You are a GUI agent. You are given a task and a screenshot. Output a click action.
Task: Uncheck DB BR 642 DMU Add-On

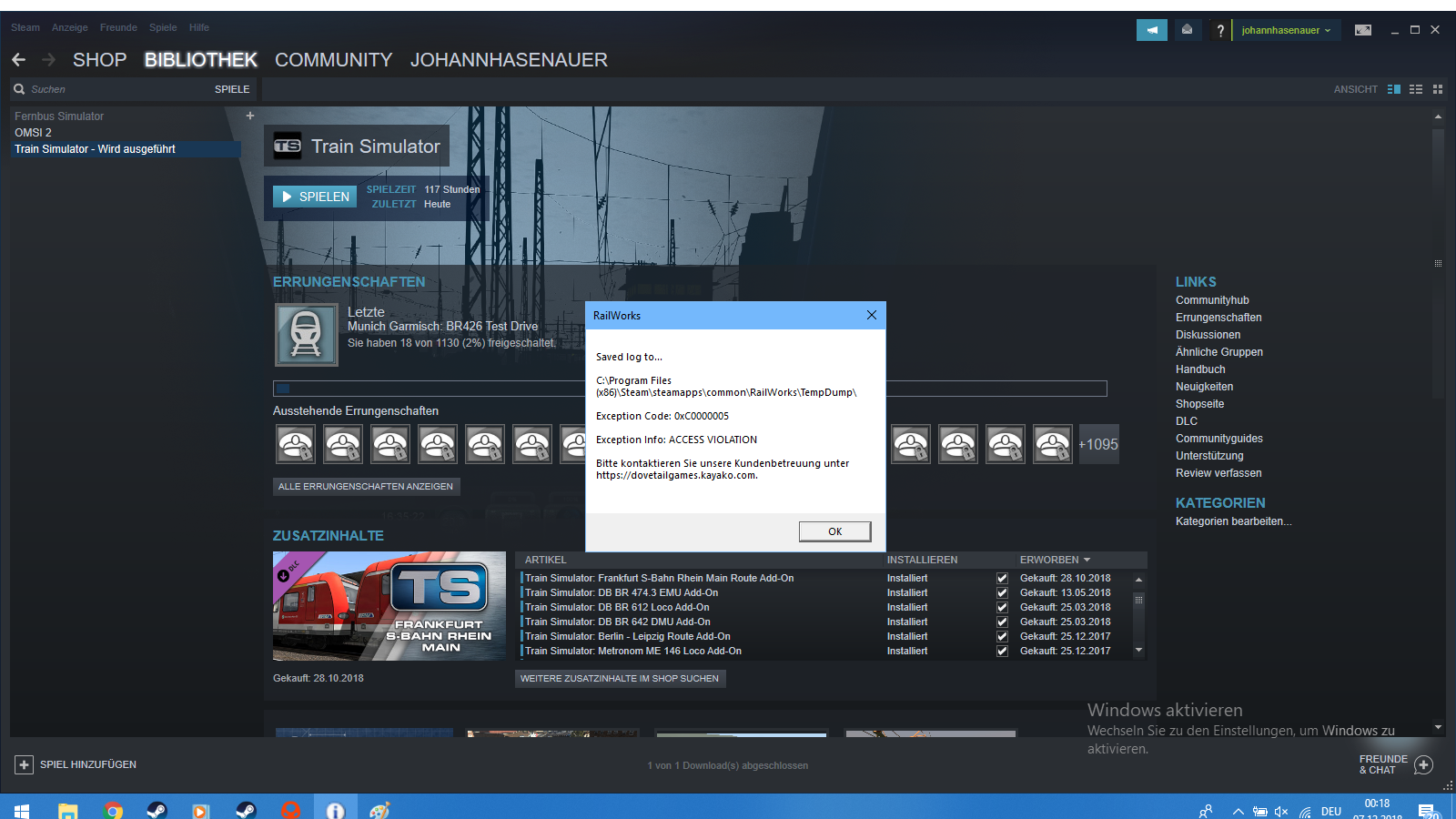pyautogui.click(x=1002, y=622)
